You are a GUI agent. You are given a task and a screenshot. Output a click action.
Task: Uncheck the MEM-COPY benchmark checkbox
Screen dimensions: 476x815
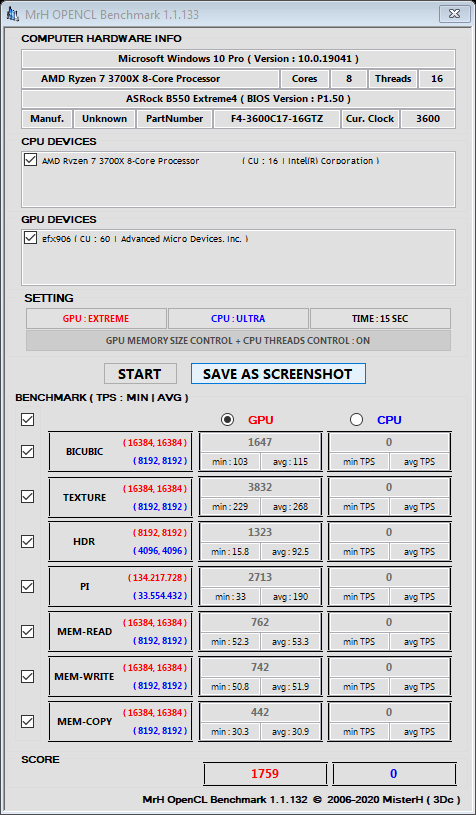pyautogui.click(x=28, y=721)
